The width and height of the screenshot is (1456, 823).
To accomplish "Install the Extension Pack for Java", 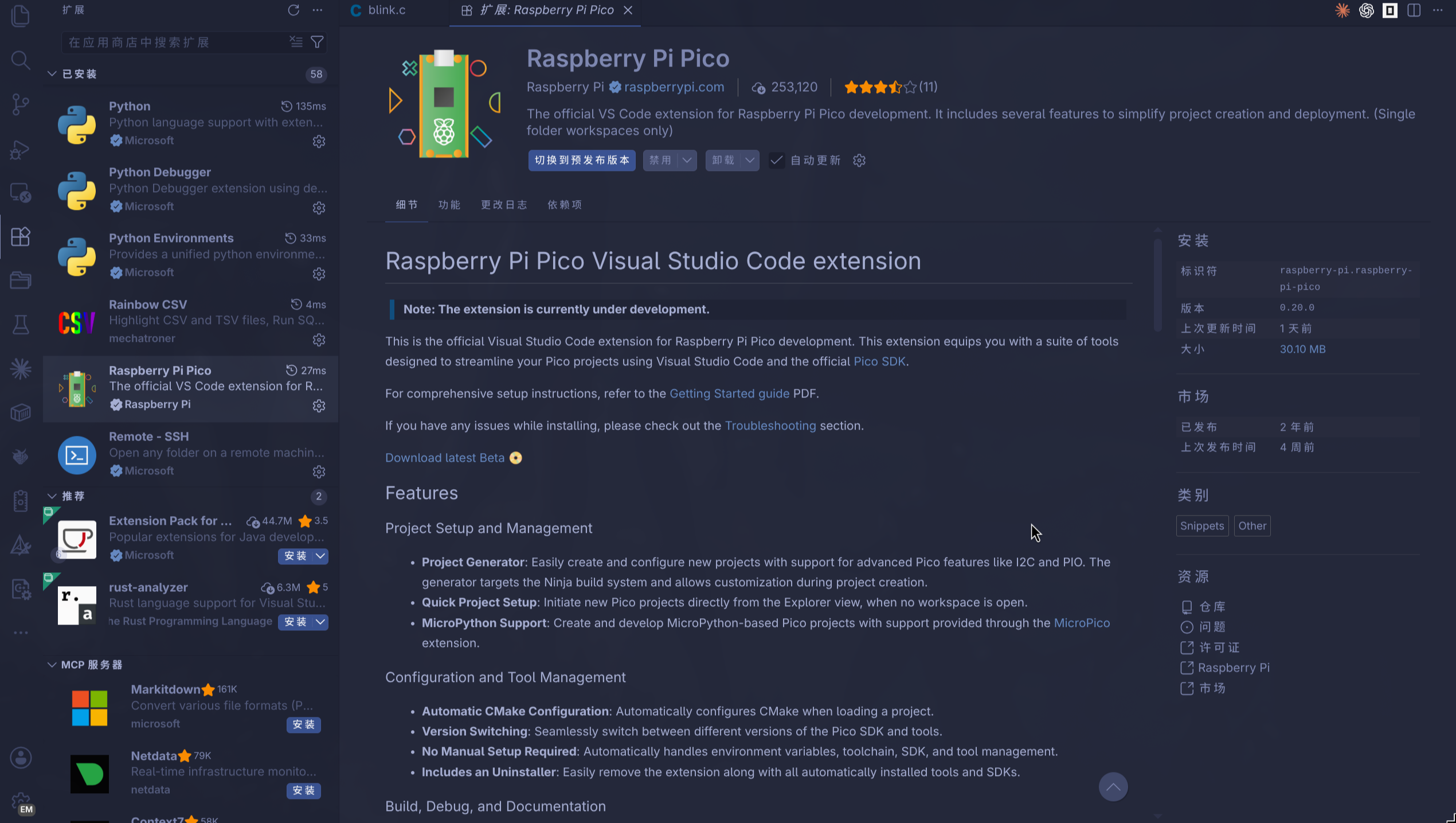I will pos(295,555).
